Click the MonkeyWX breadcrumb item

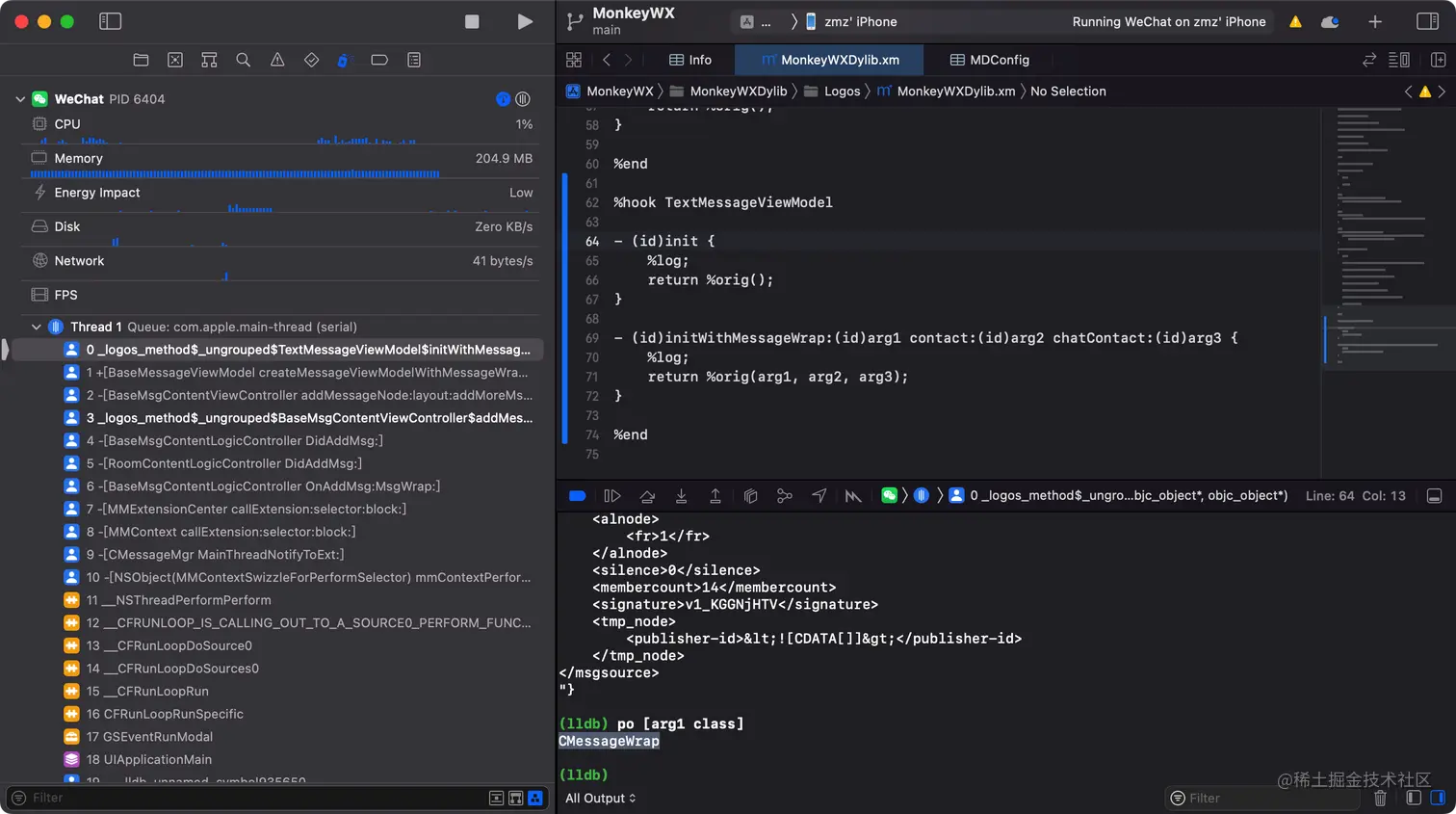pyautogui.click(x=610, y=91)
